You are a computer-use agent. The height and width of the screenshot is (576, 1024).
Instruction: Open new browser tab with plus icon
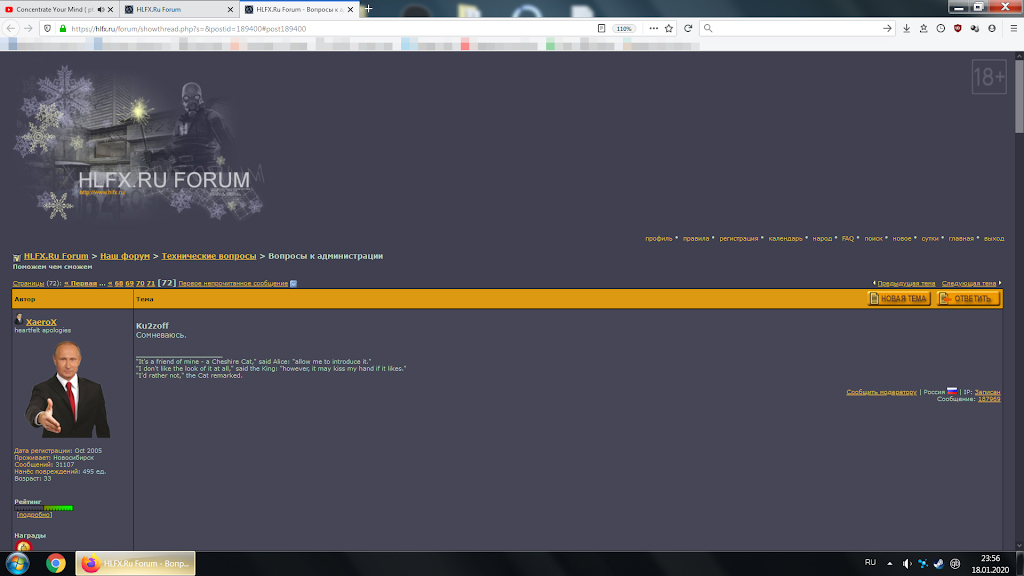click(x=369, y=8)
